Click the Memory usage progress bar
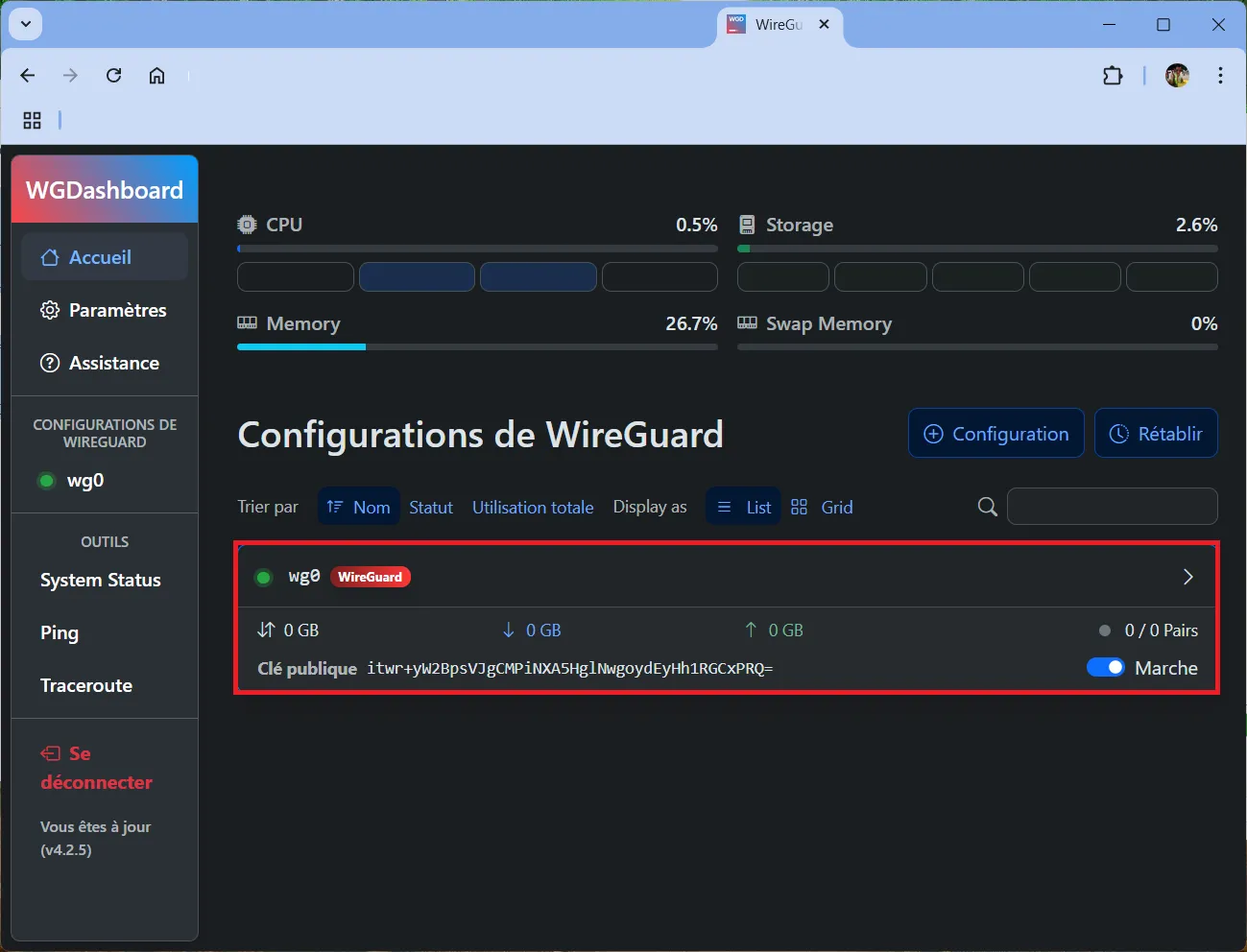 [x=477, y=346]
